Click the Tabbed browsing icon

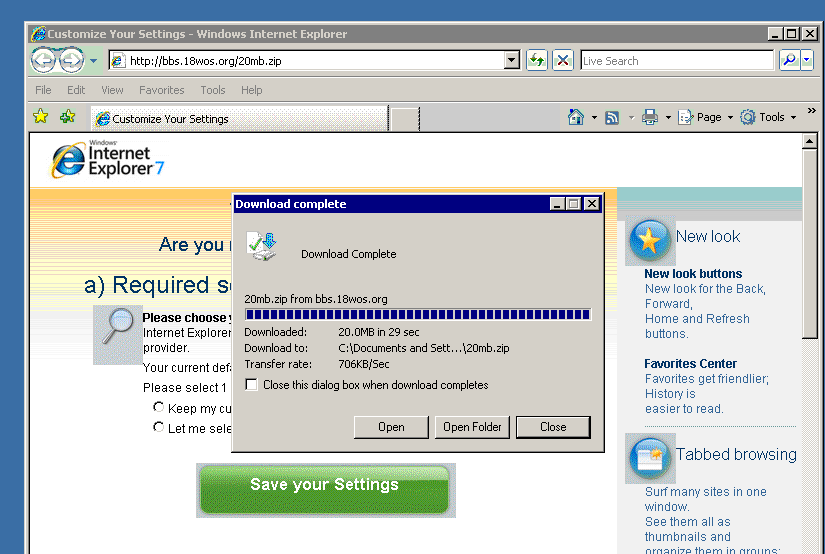[649, 458]
